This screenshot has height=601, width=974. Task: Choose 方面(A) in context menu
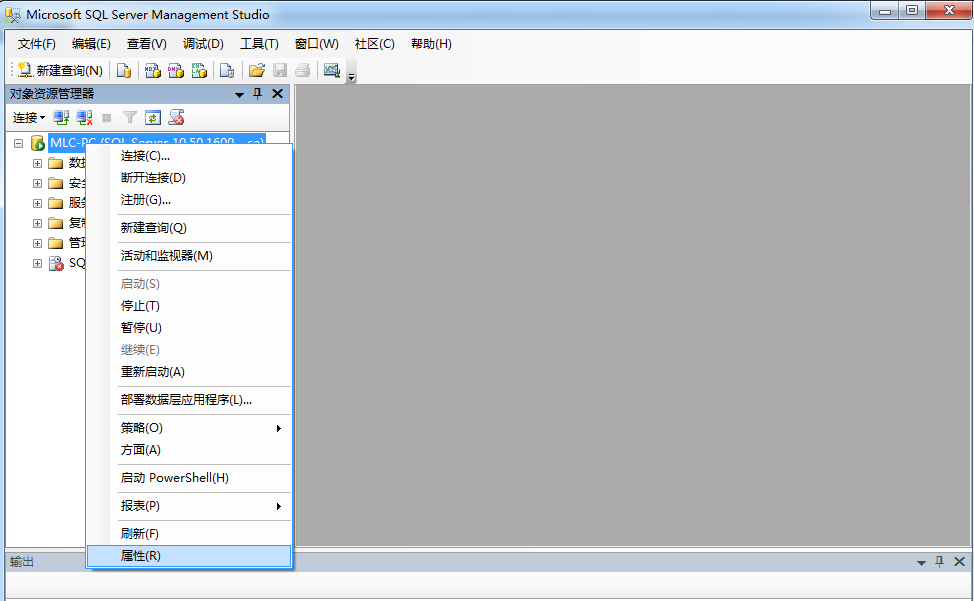pos(189,450)
